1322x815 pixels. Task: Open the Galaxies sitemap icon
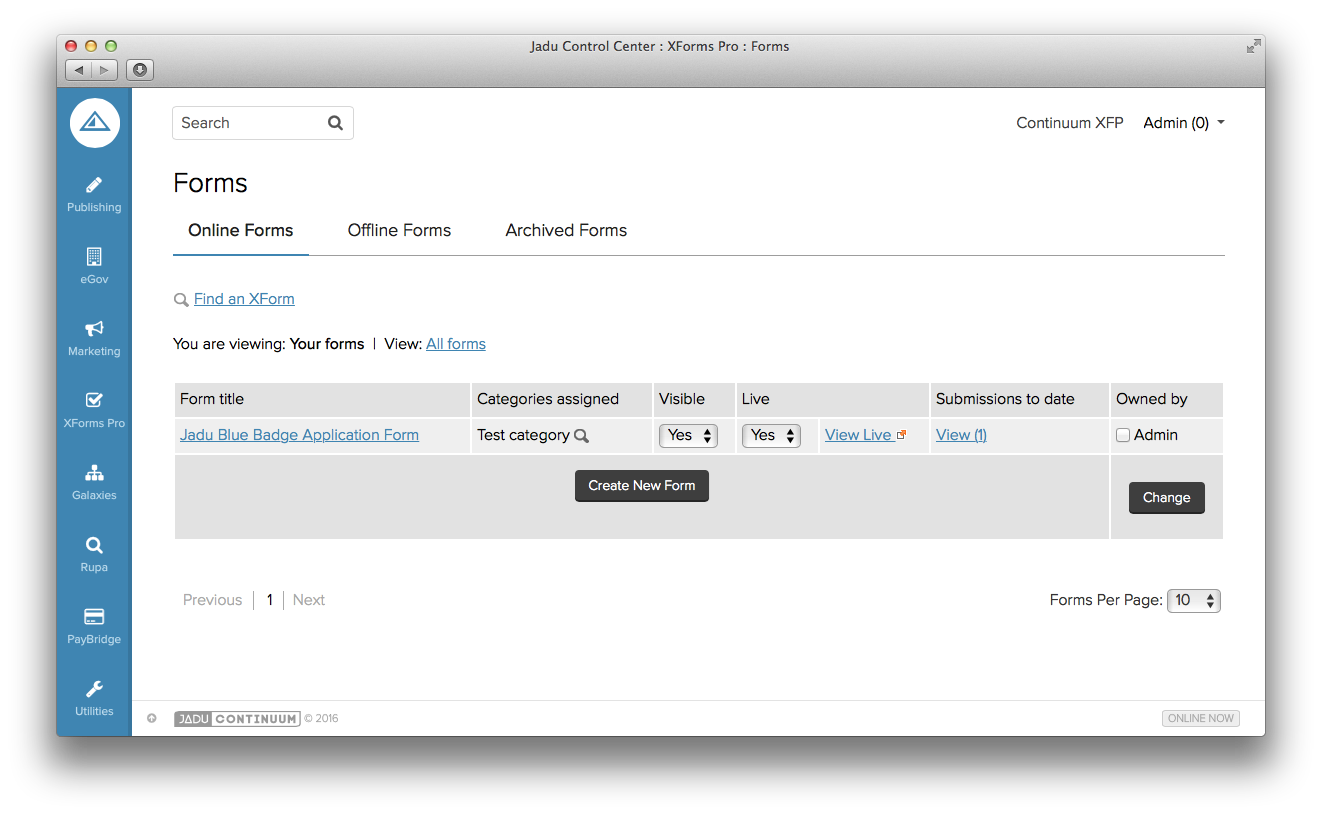94,473
